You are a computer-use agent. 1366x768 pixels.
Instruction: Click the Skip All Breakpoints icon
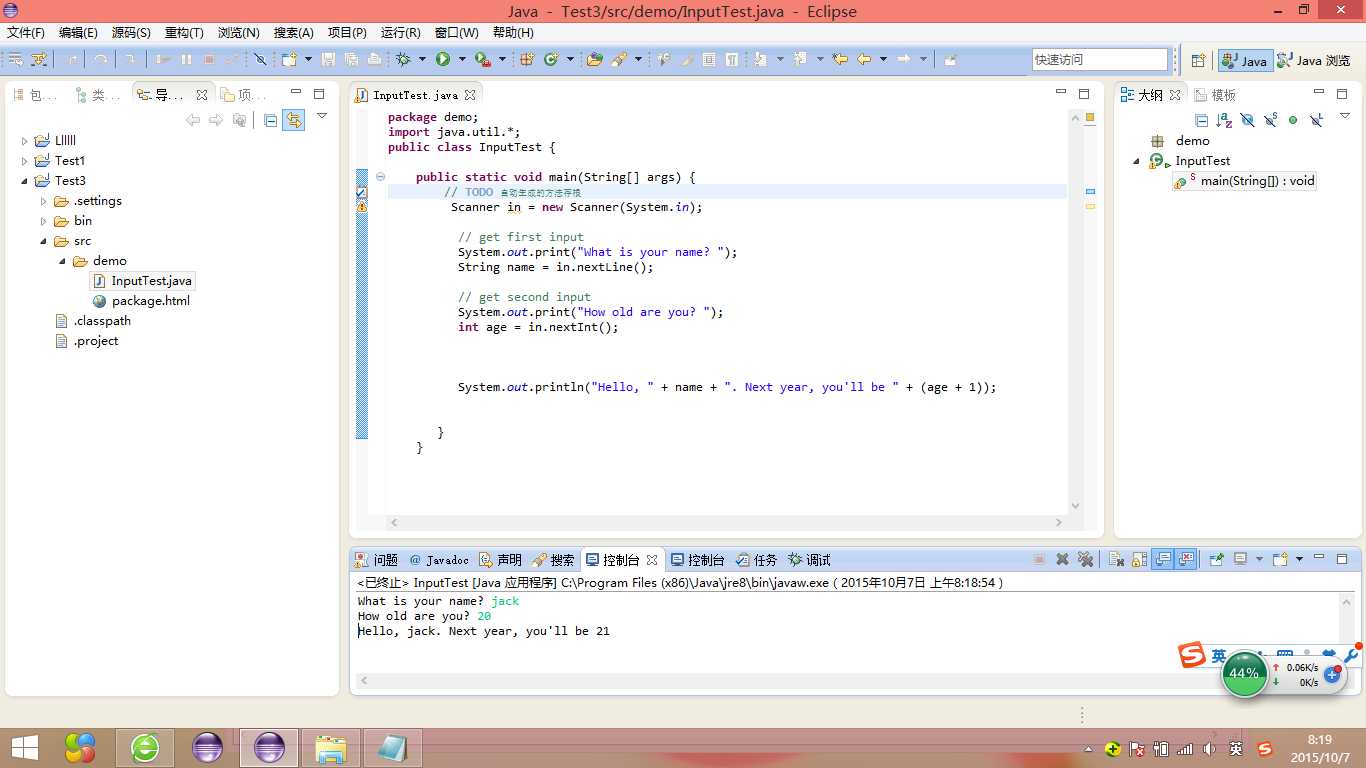[260, 59]
